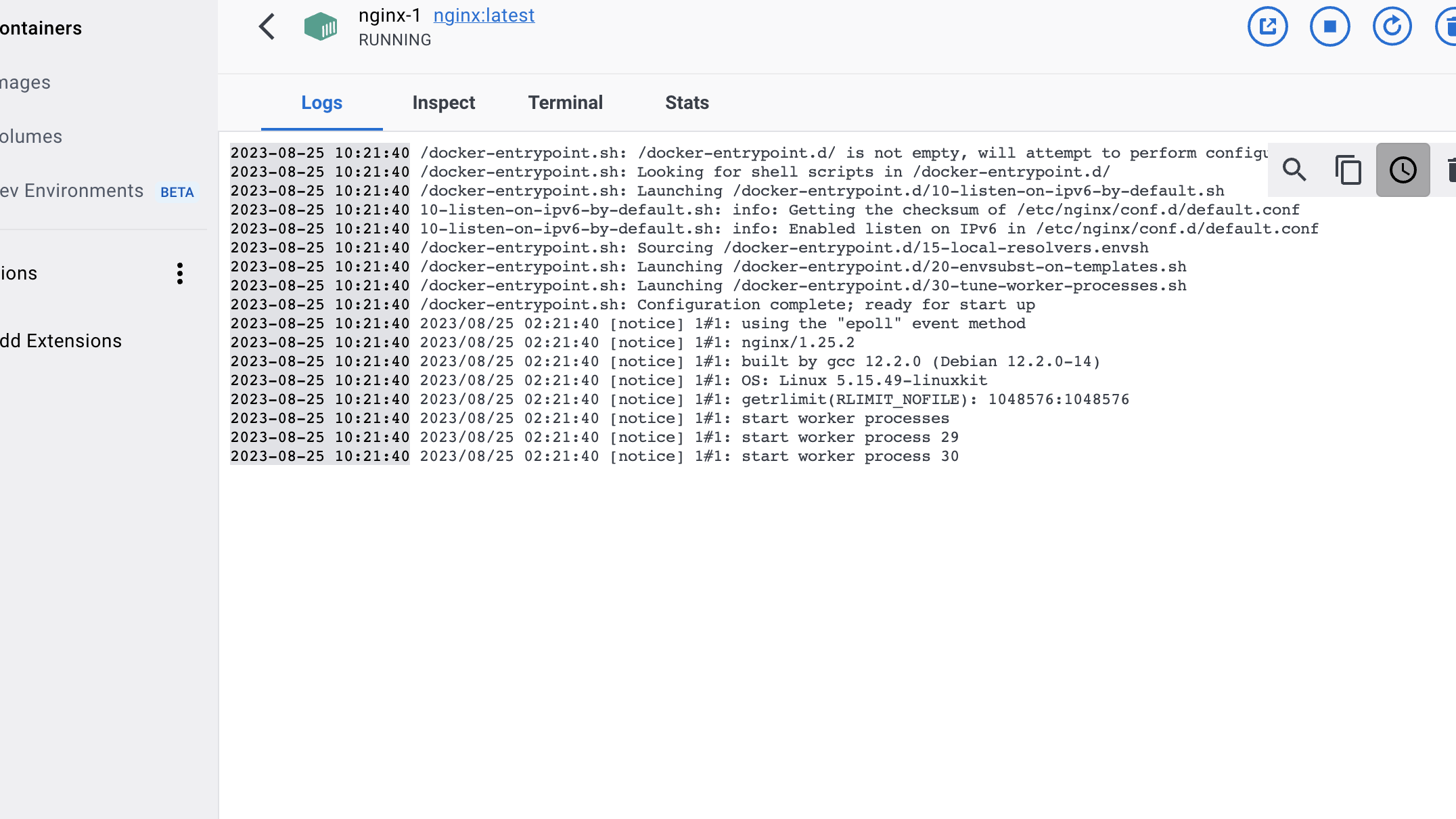The image size is (1456, 819).
Task: Switch to the Inspect tab
Action: pyautogui.click(x=443, y=103)
